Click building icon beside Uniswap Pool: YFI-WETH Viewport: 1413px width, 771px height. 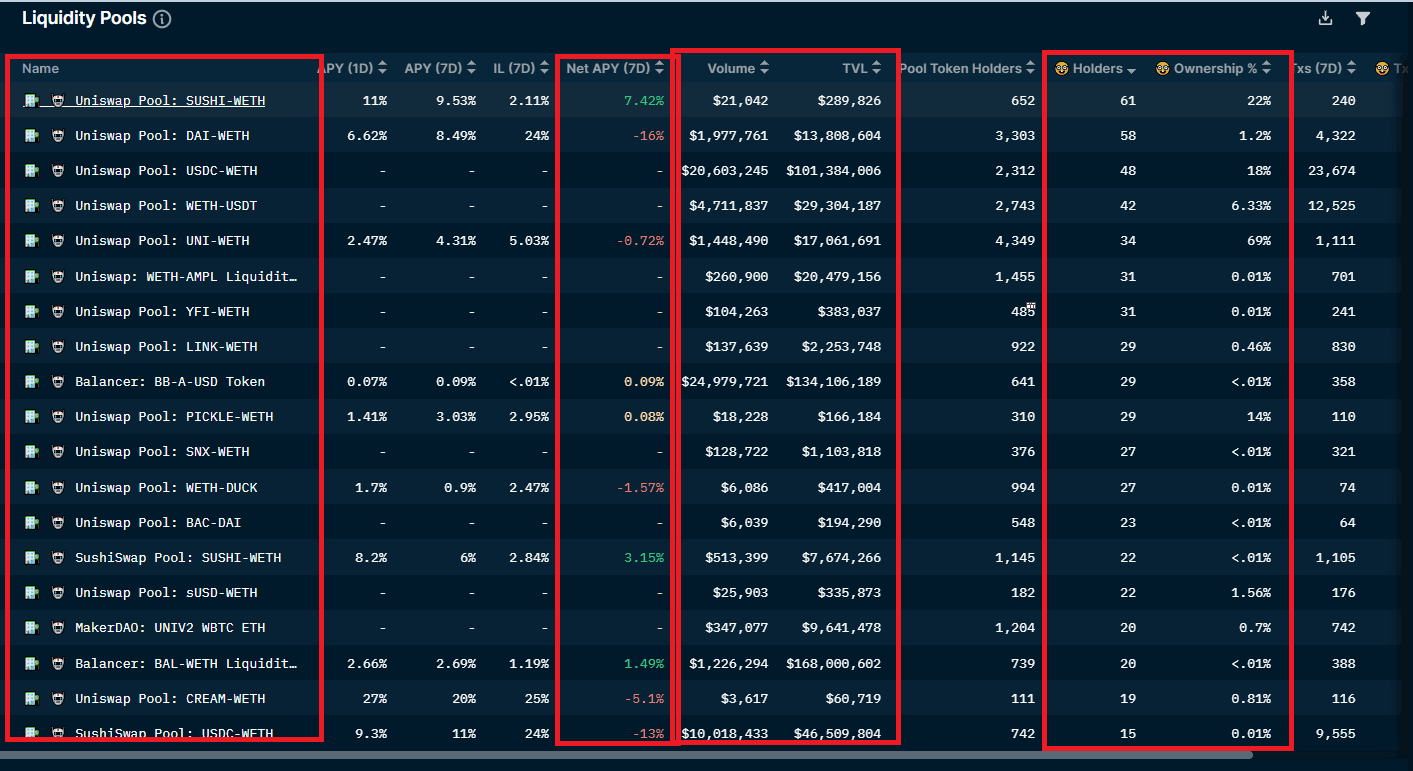[x=32, y=312]
